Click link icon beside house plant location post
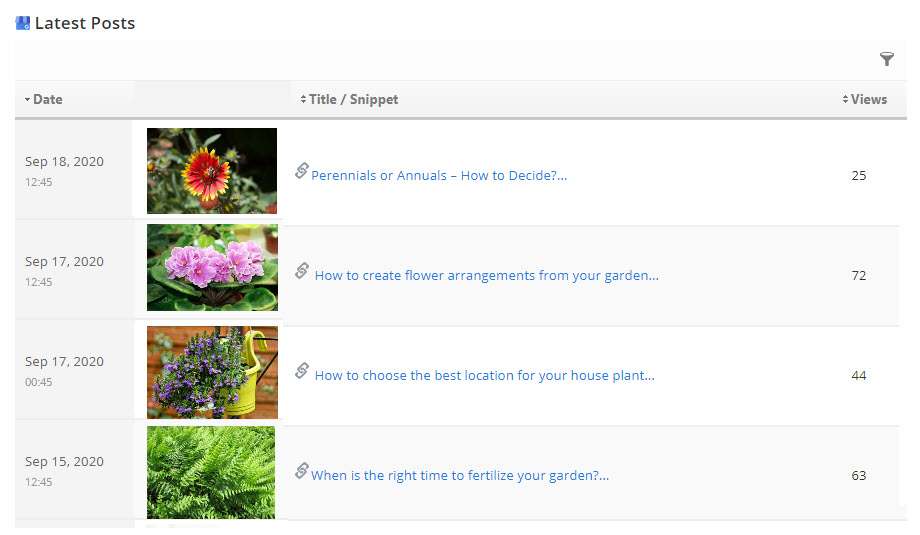The image size is (920, 535). (301, 371)
